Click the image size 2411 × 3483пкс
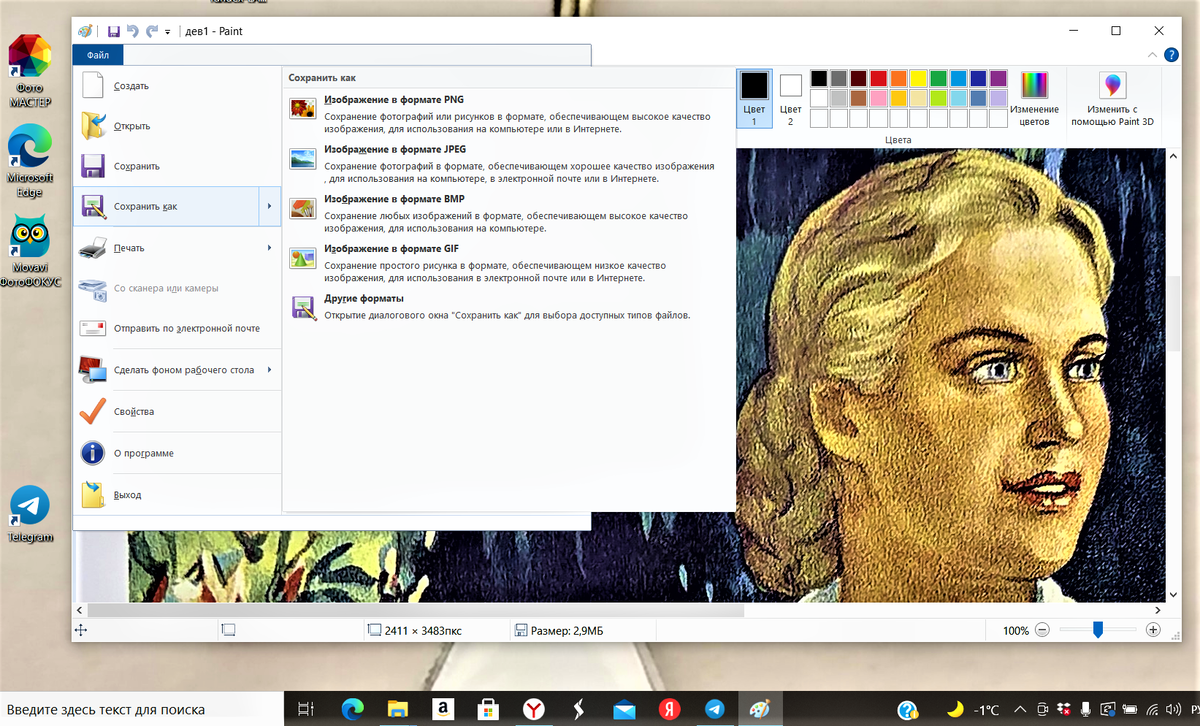 423,630
